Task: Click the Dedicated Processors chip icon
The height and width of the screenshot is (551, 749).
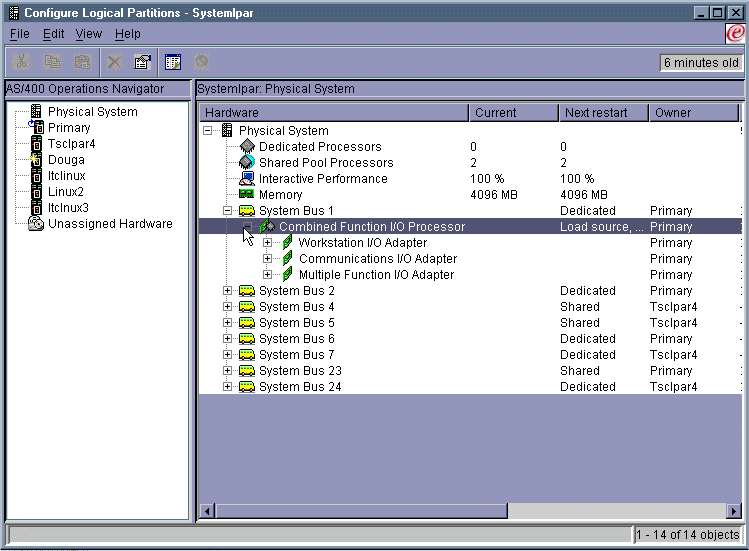Action: tap(247, 147)
